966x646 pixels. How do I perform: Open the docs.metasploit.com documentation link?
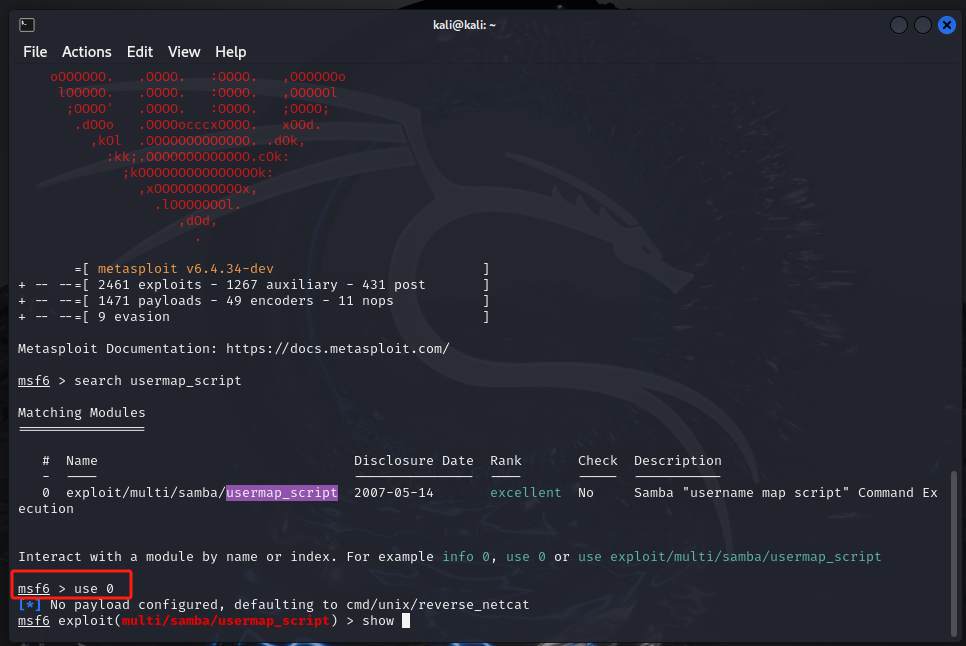338,349
